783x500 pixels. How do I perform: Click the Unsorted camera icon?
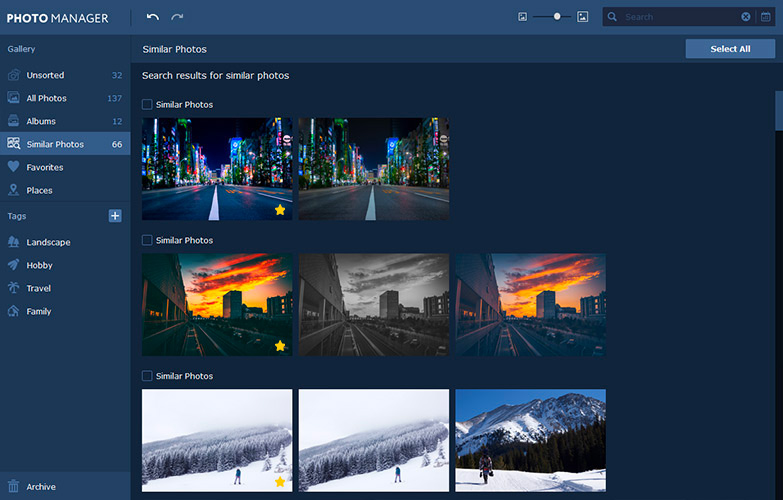click(x=13, y=75)
